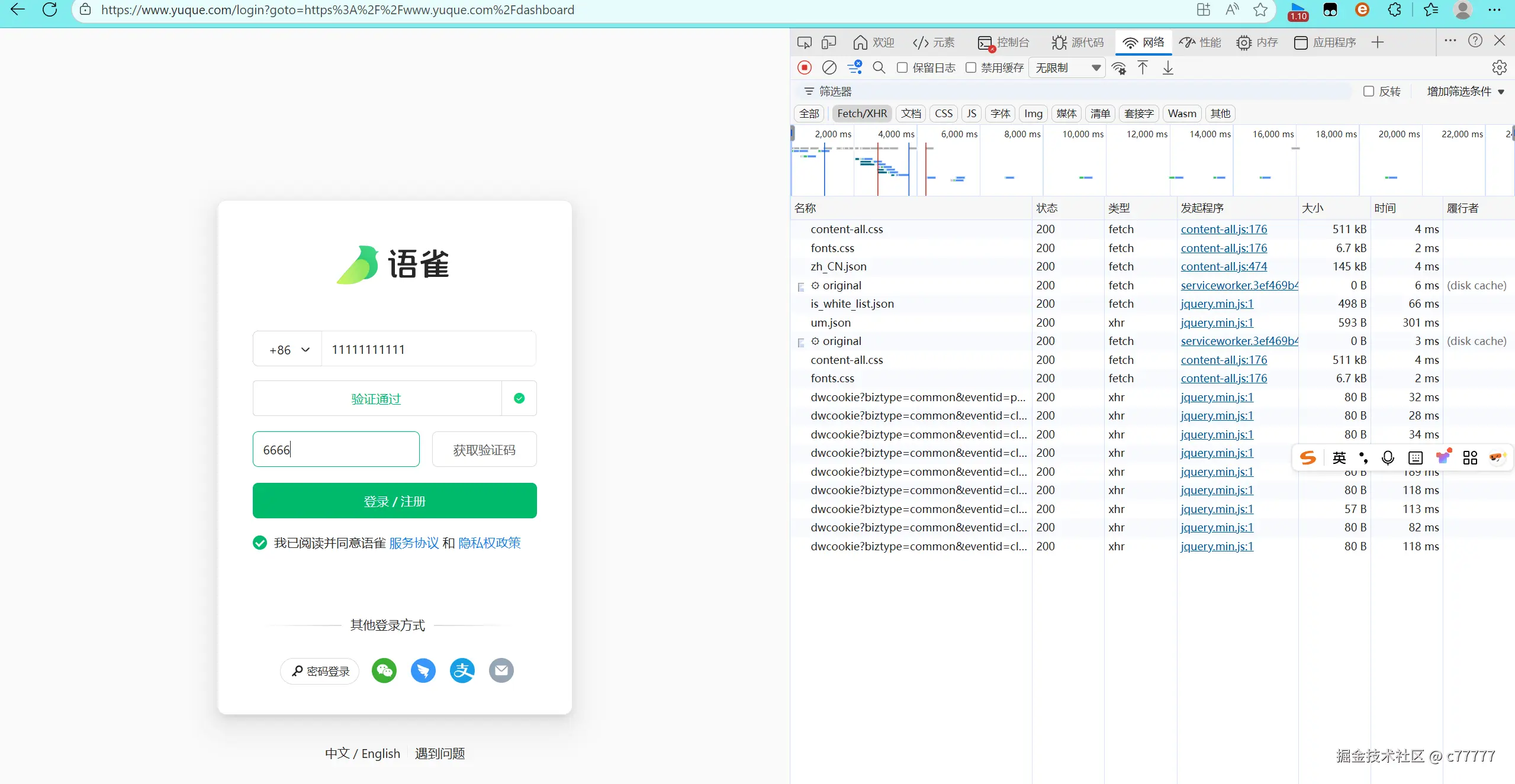1515x784 pixels.
Task: Enable the 保留日志 checkbox
Action: point(902,67)
